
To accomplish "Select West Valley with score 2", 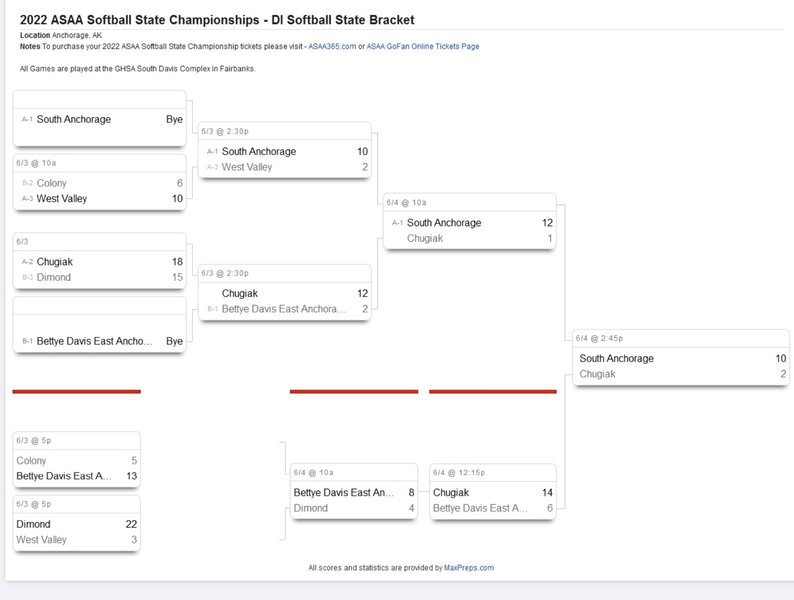I will 247,168.
